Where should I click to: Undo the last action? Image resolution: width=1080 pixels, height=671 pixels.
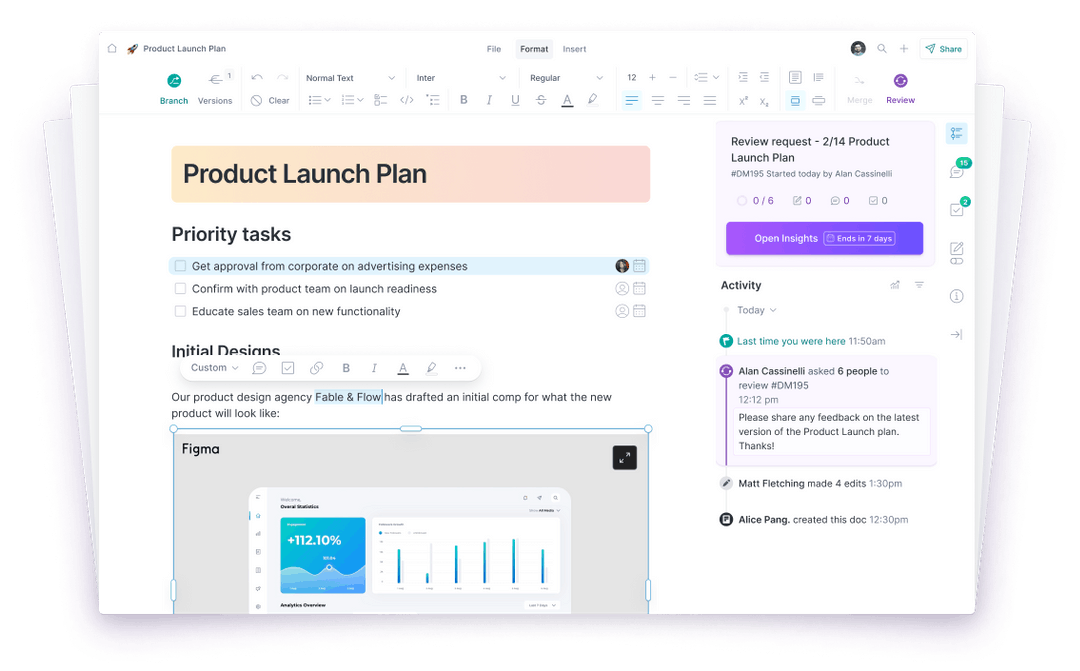pyautogui.click(x=257, y=78)
